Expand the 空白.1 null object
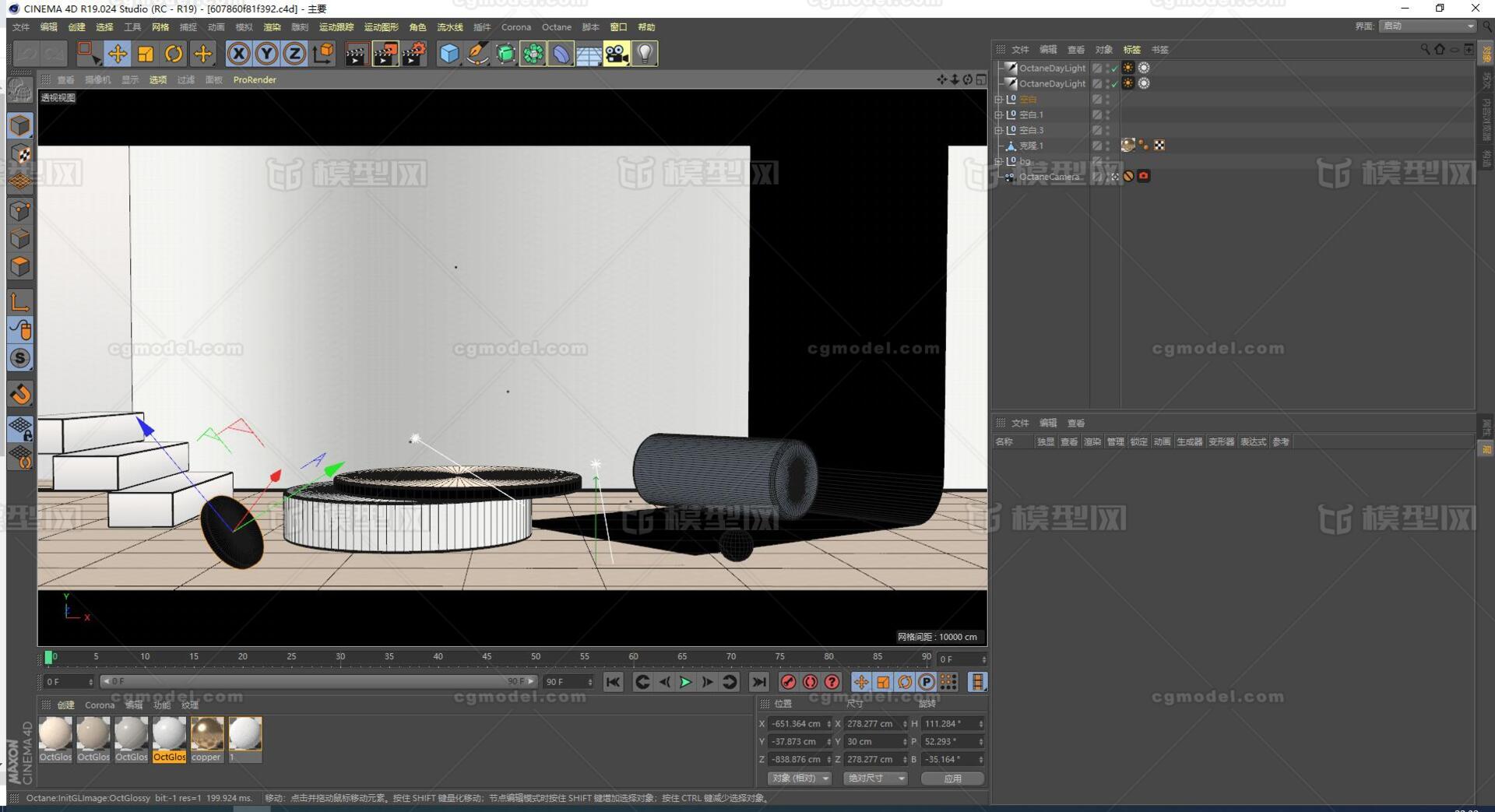 [998, 115]
